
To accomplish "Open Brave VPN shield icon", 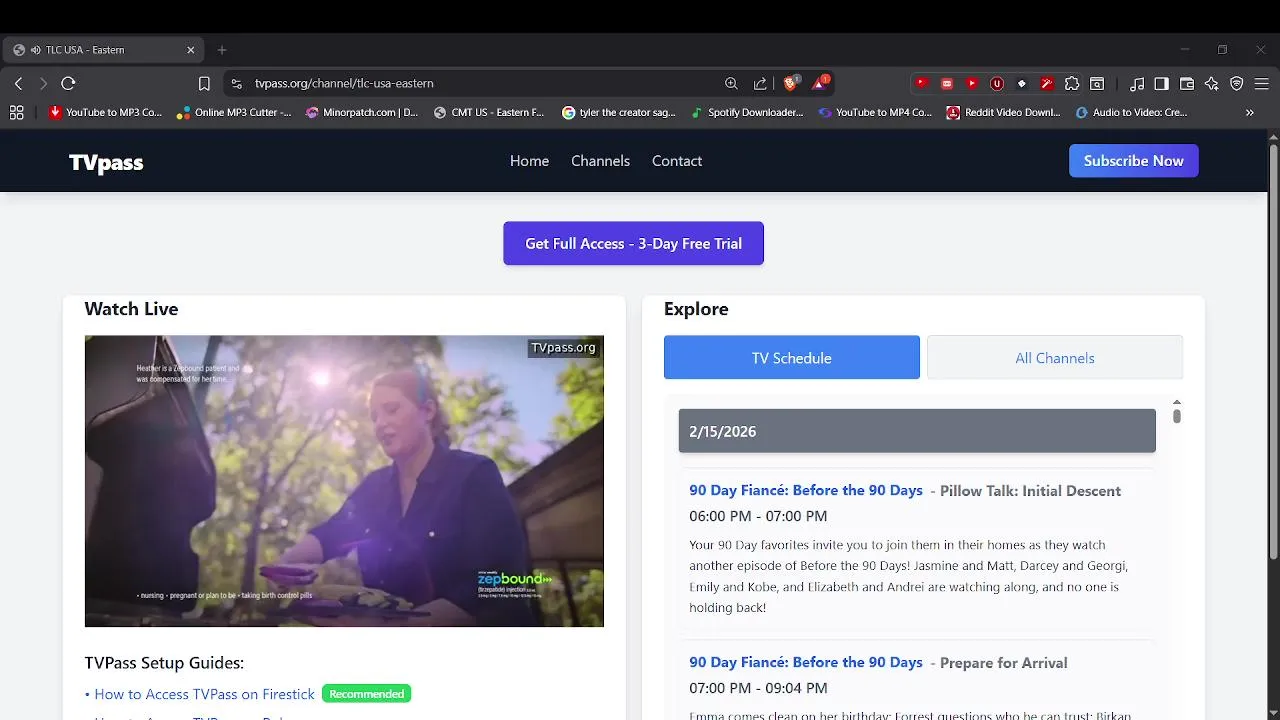I will coord(1237,84).
